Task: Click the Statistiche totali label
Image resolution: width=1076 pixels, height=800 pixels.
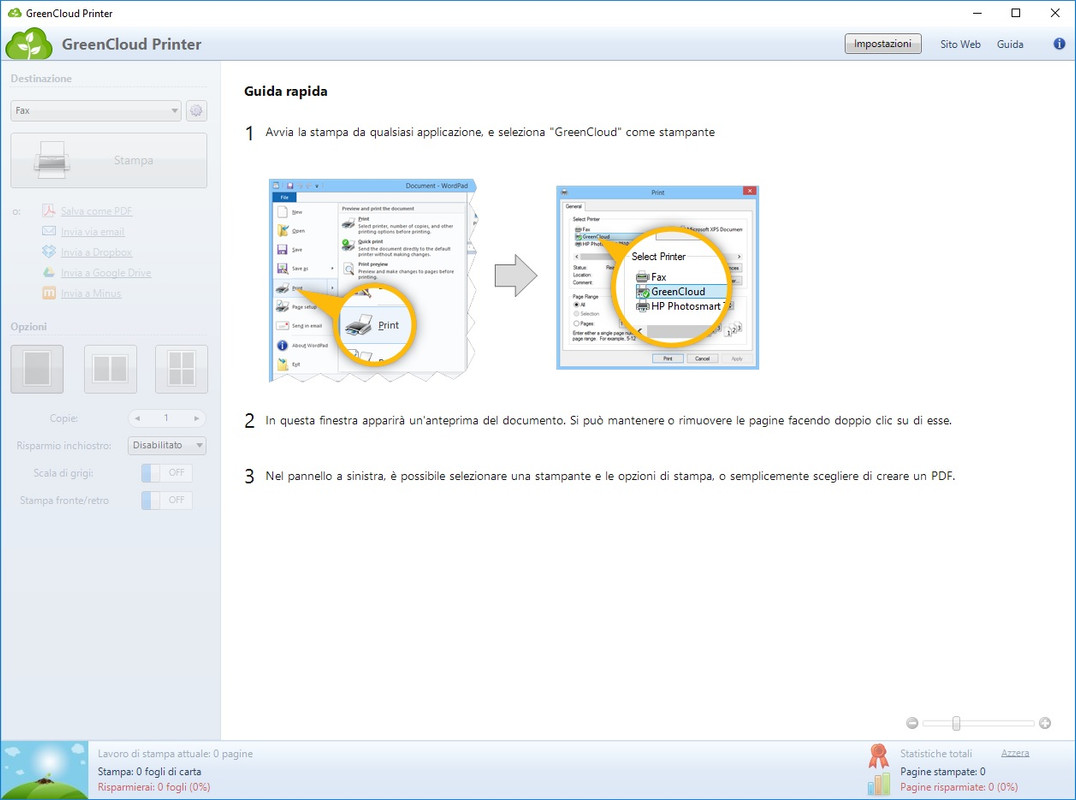Action: point(936,753)
